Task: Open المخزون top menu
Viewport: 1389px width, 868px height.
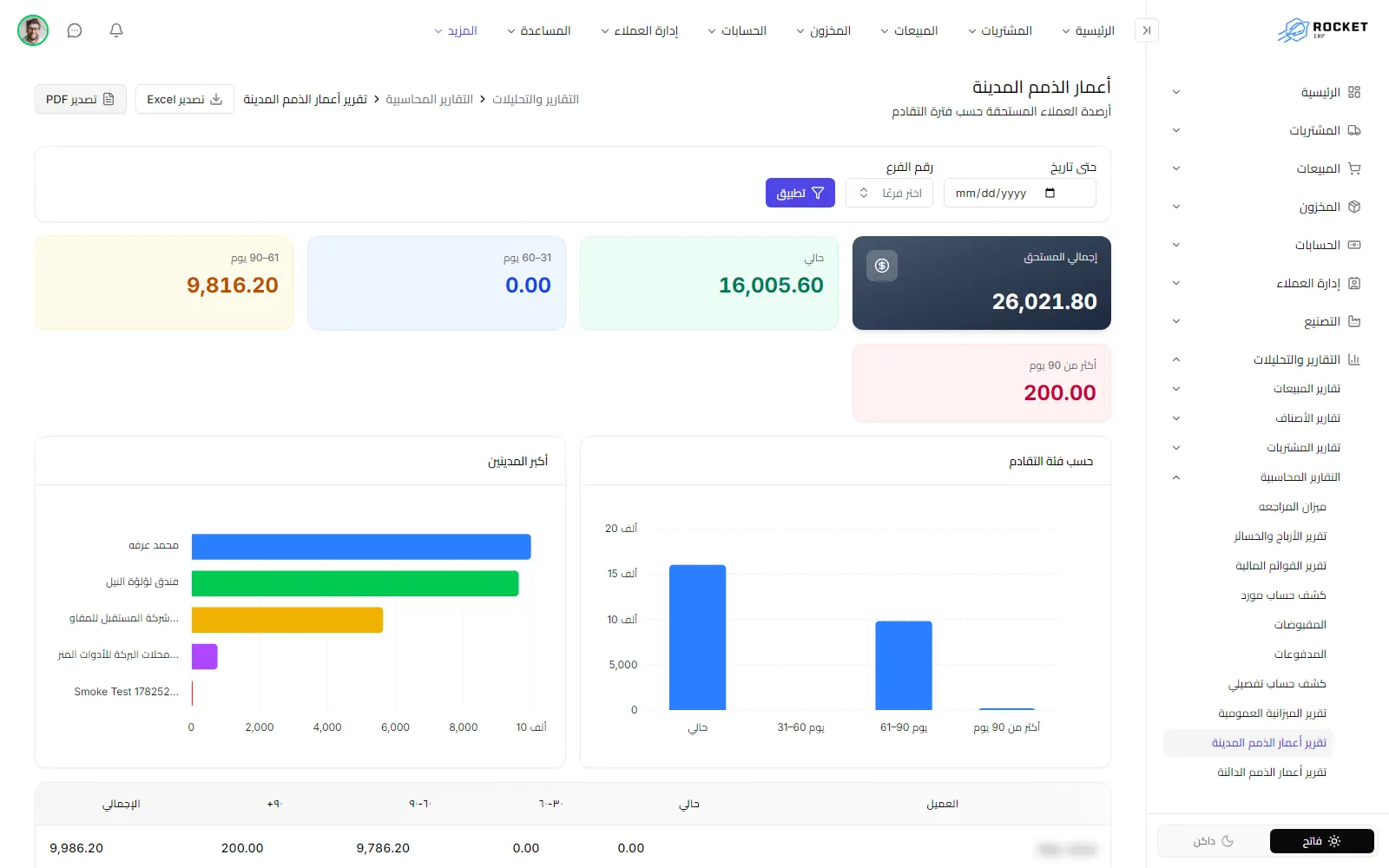Action: point(823,30)
